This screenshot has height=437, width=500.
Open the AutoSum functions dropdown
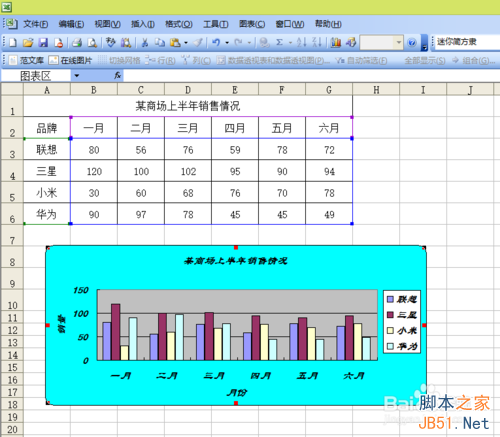point(290,43)
